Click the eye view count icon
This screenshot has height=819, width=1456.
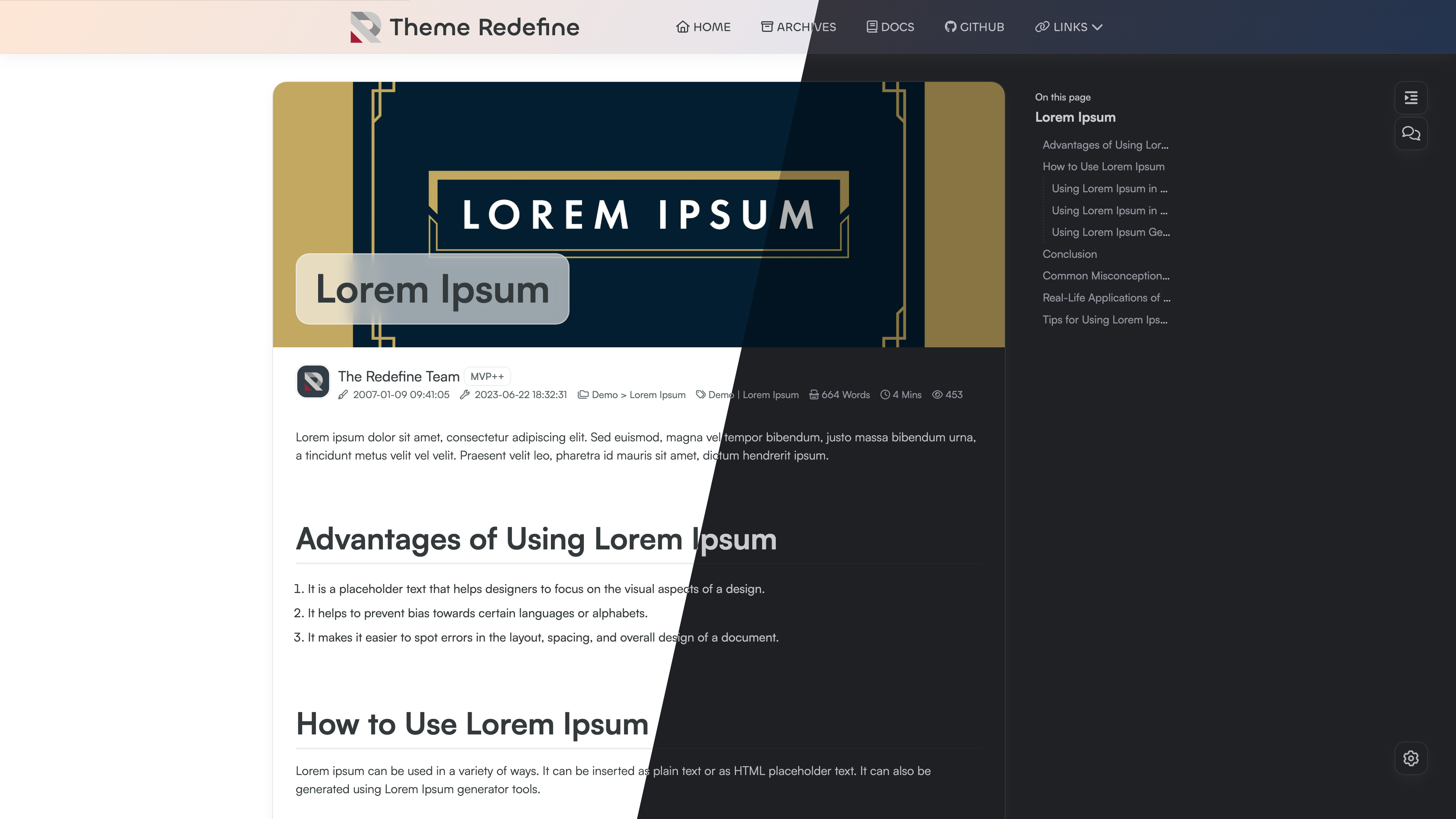[x=937, y=394]
